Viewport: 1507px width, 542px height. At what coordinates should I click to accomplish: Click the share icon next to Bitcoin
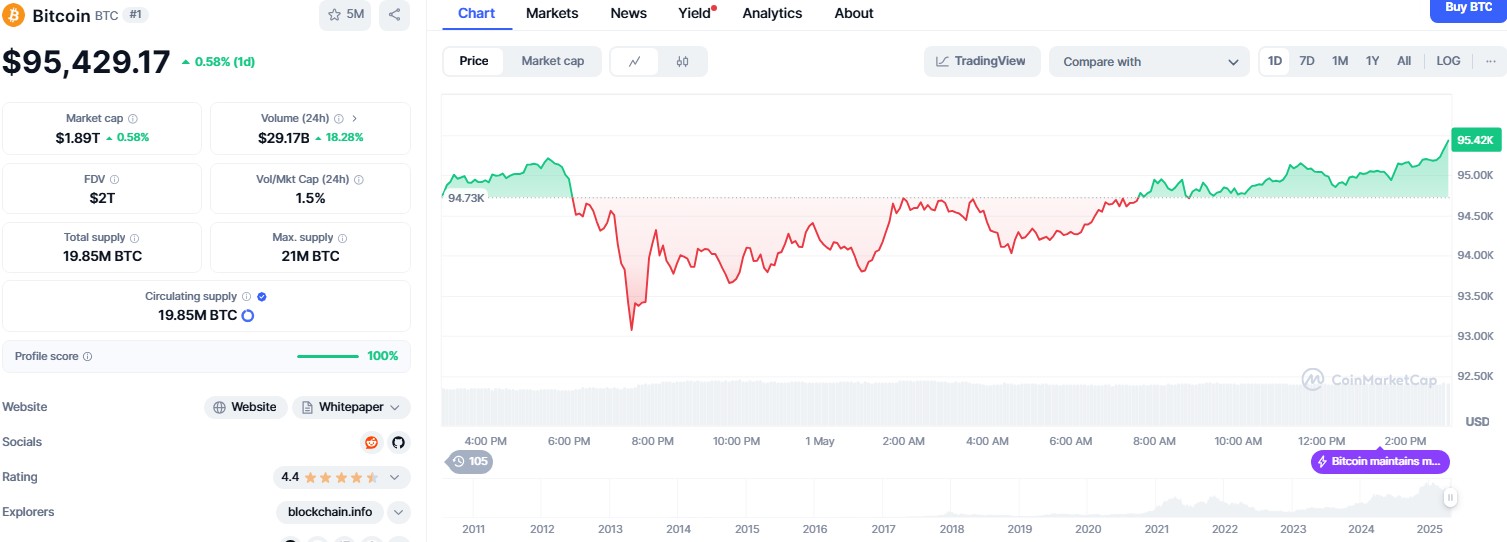coord(394,14)
